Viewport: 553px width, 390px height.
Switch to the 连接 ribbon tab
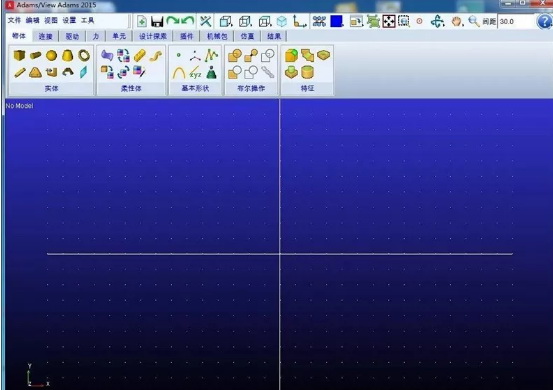(45, 36)
